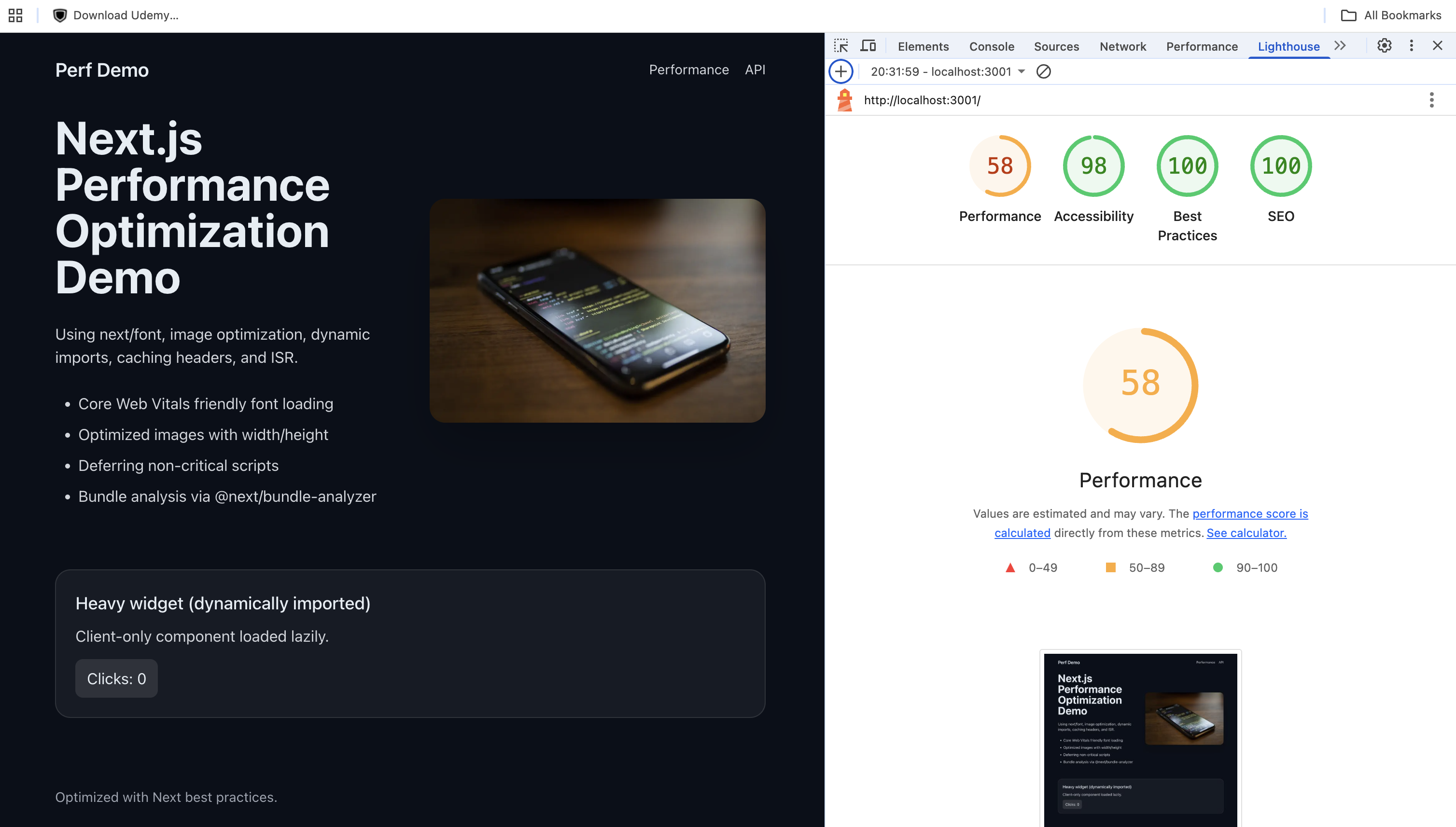
Task: Show more DevTools tabs chevron
Action: 1340,45
